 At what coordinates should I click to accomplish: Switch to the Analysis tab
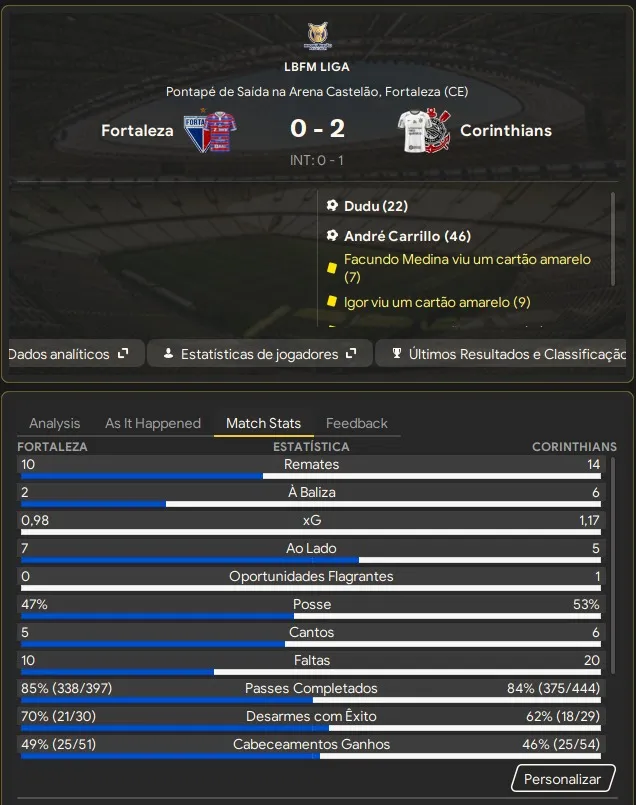(54, 423)
